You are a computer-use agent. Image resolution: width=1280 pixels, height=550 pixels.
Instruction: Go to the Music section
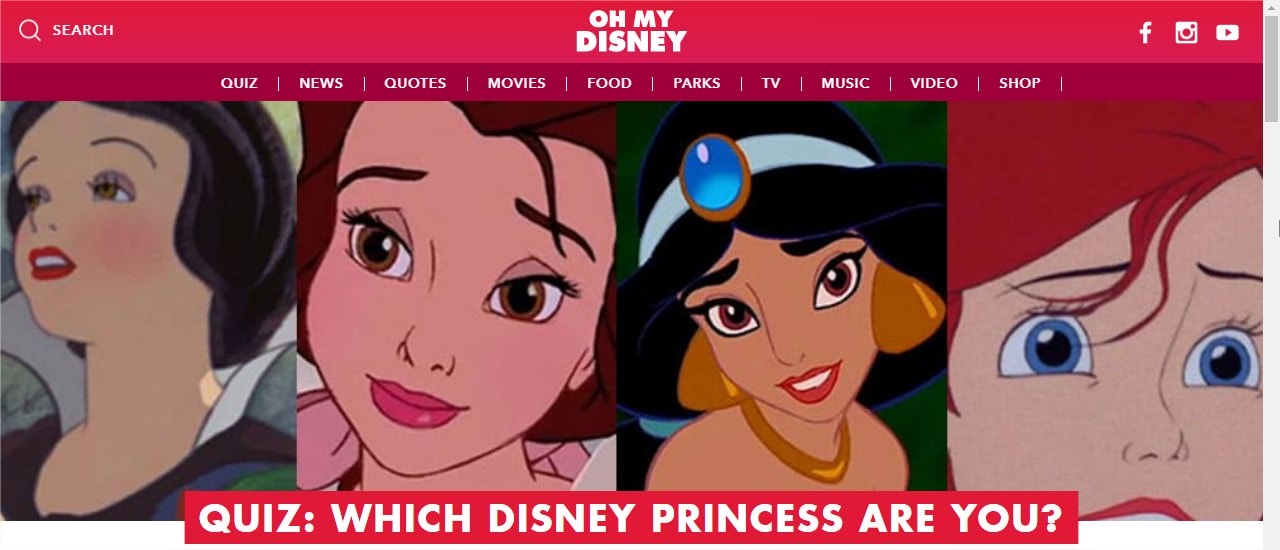point(845,83)
